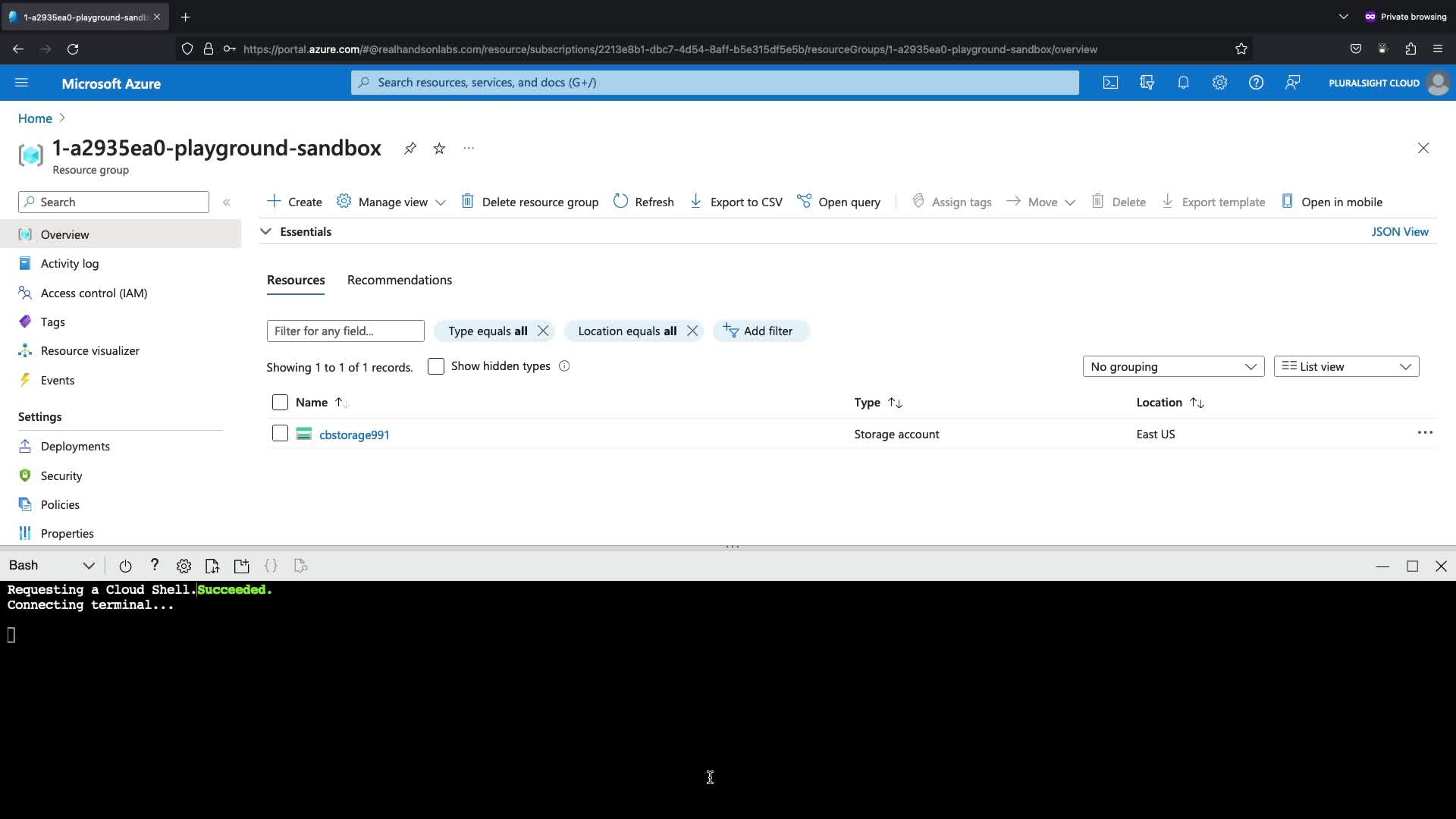
Task: Open Cloud Shell from the top bar
Action: coord(1110,83)
